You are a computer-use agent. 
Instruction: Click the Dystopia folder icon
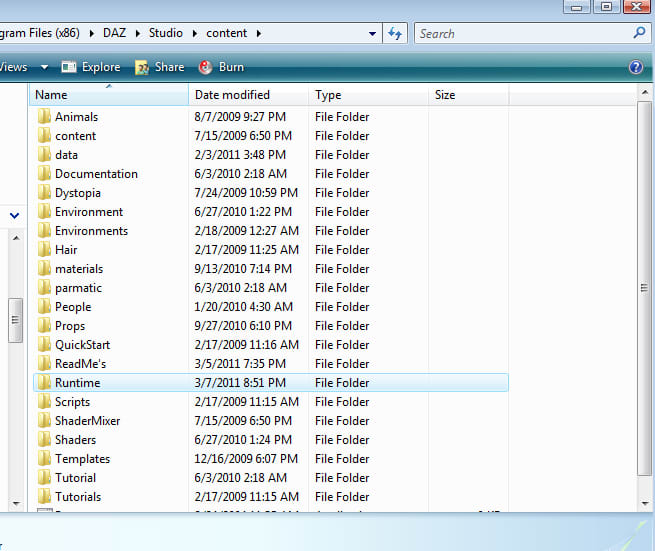[x=44, y=193]
